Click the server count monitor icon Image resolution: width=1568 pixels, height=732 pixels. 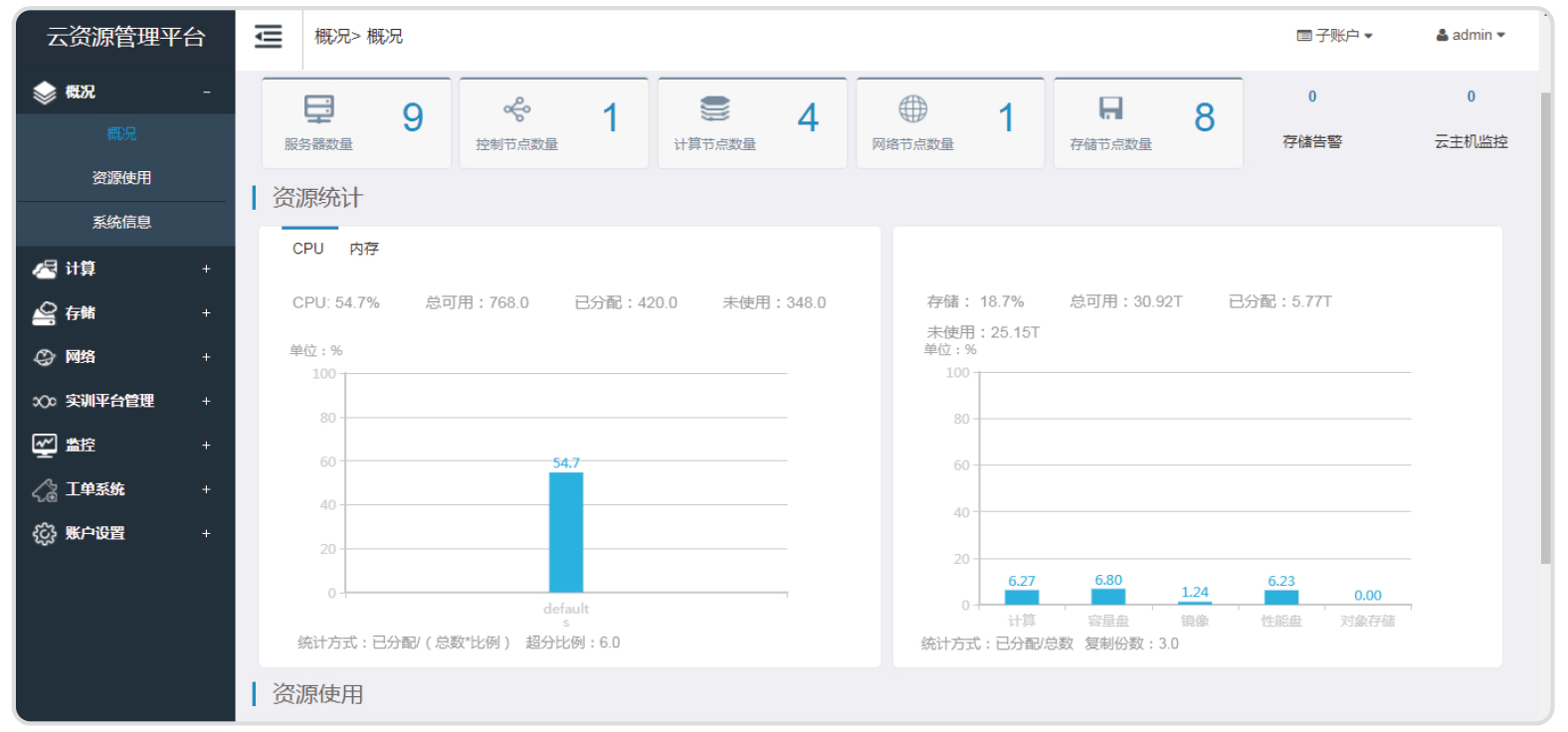tap(318, 108)
